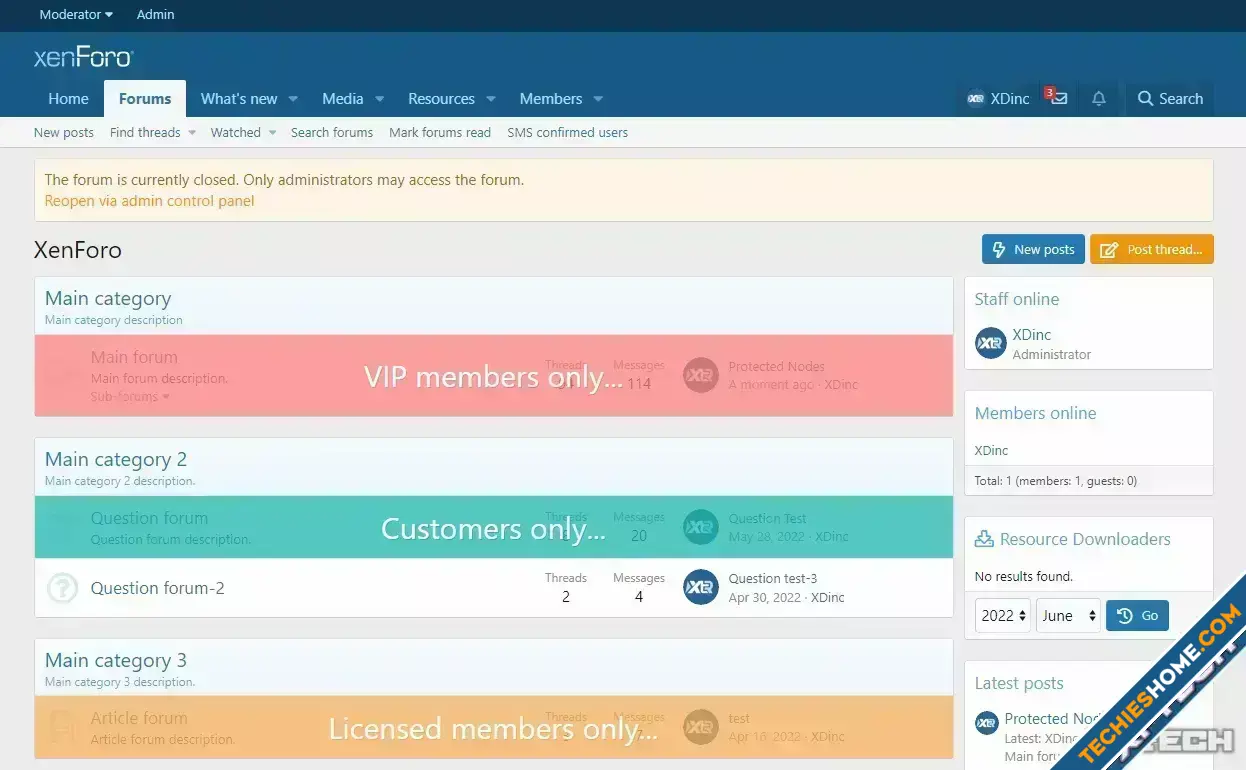Click the avatar beside Question test-3
1246x770 pixels.
[x=701, y=588]
